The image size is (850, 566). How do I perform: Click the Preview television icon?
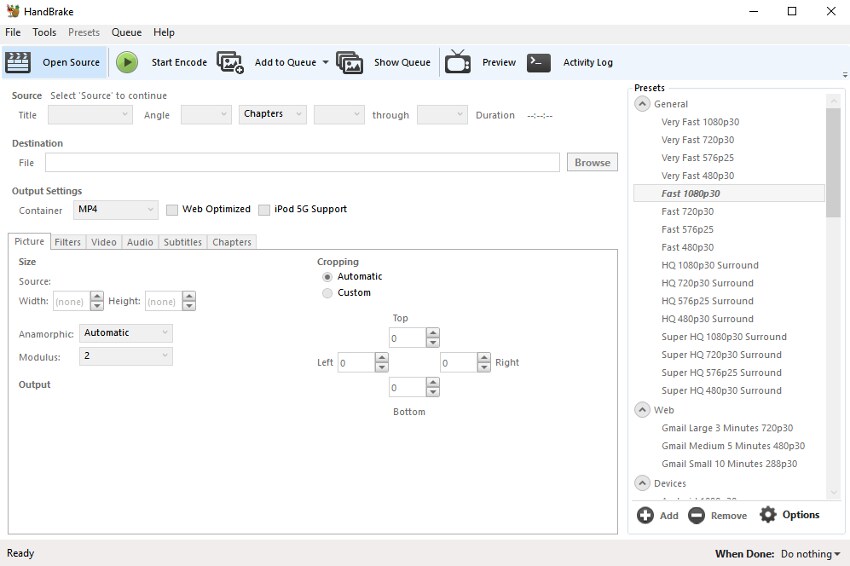coord(458,62)
